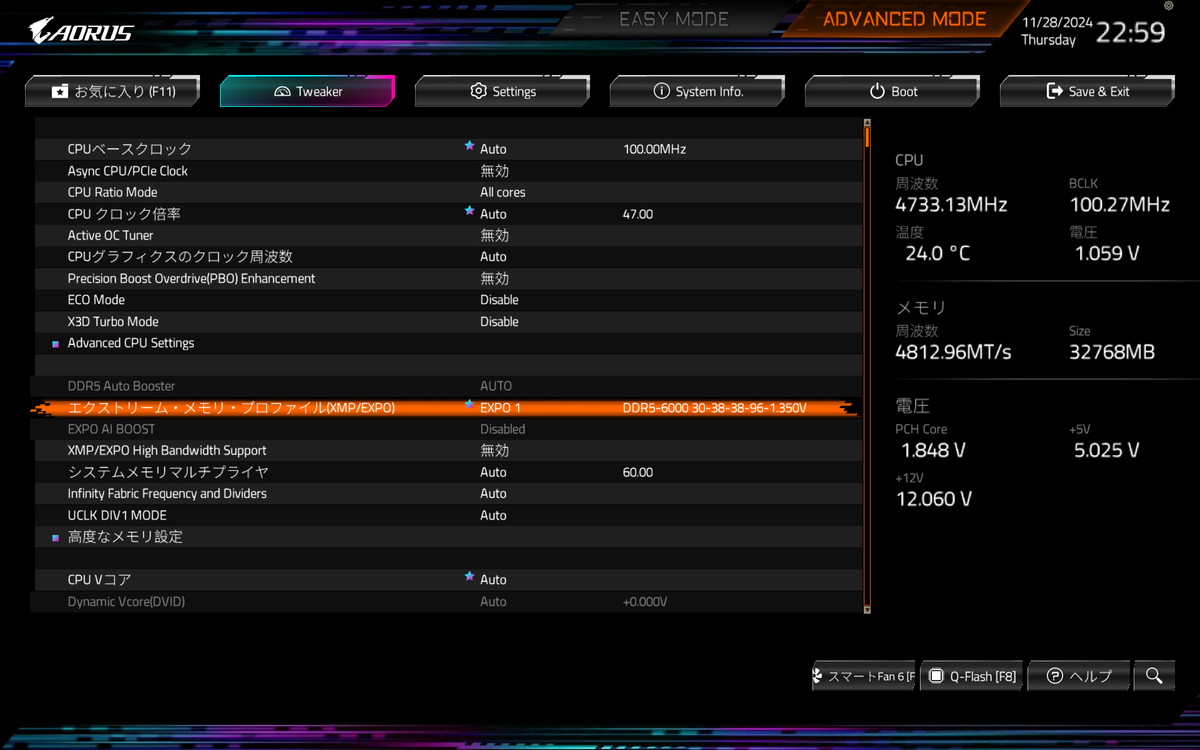Screen dimensions: 1200x750
Task: Click the AORUS logo
Action: click(80, 31)
